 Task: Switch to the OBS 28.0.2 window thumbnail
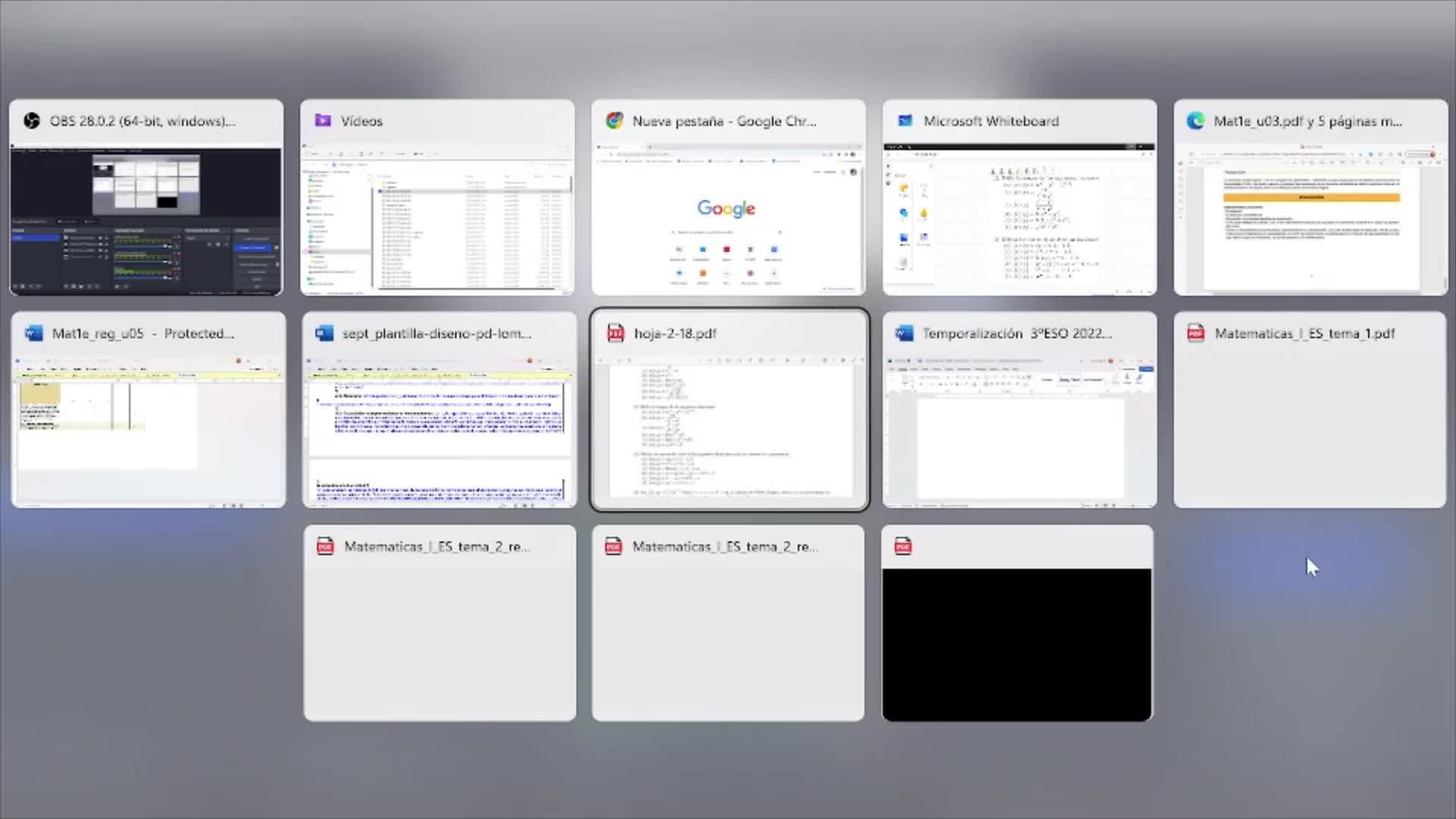pos(146,220)
